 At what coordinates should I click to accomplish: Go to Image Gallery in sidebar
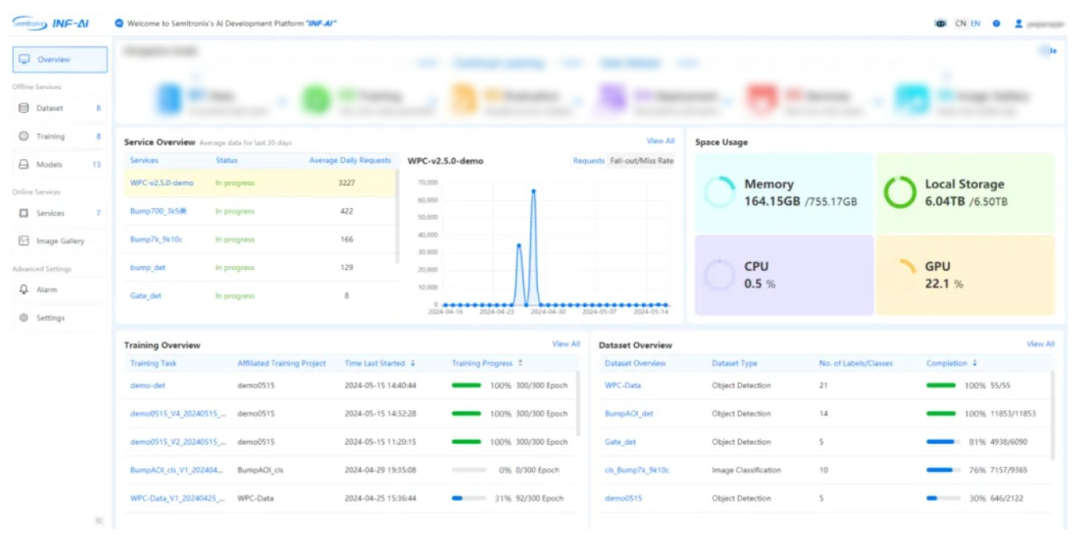(60, 241)
